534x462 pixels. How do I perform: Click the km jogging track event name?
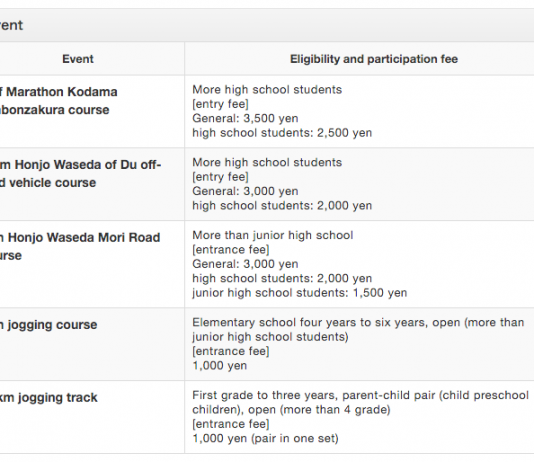(49, 398)
